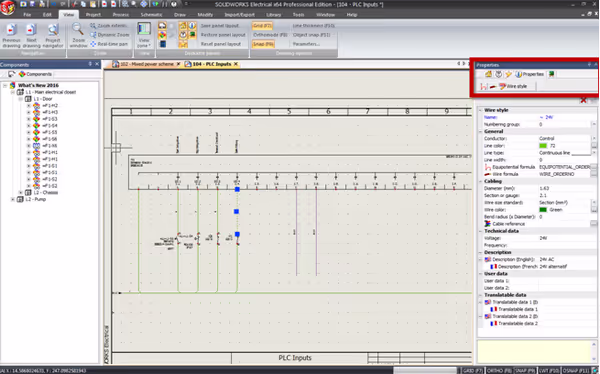
Task: Collapse the General properties section
Action: pyautogui.click(x=481, y=131)
